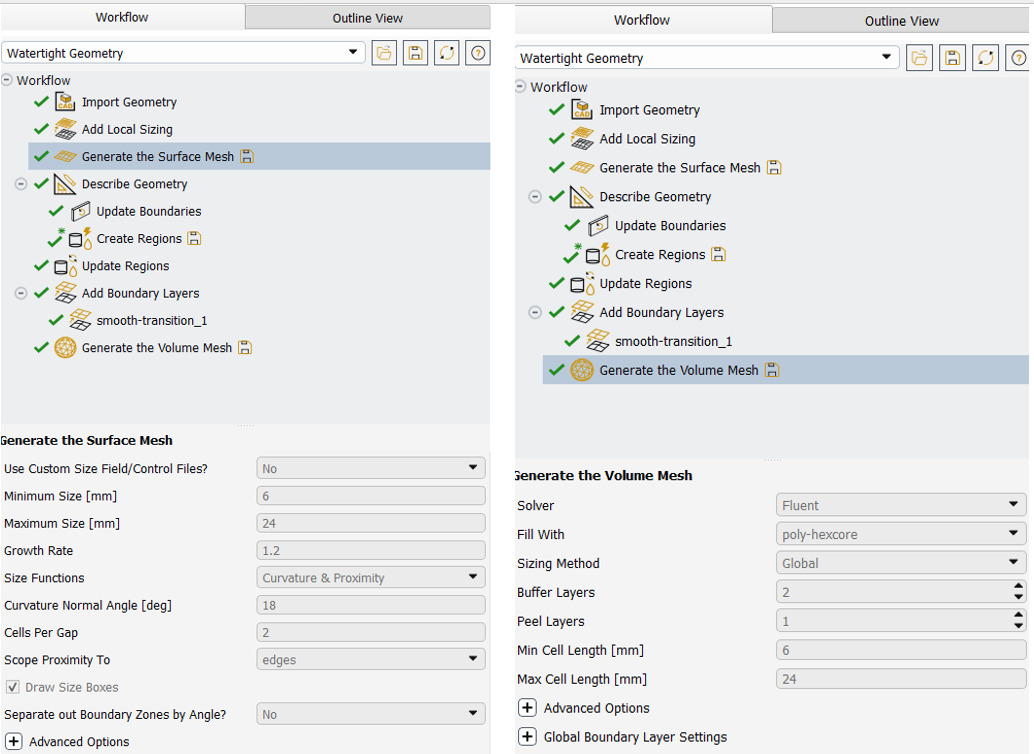Click the Import Geometry CAD icon in left panel
This screenshot has height=754, width=1034.
tap(65, 102)
